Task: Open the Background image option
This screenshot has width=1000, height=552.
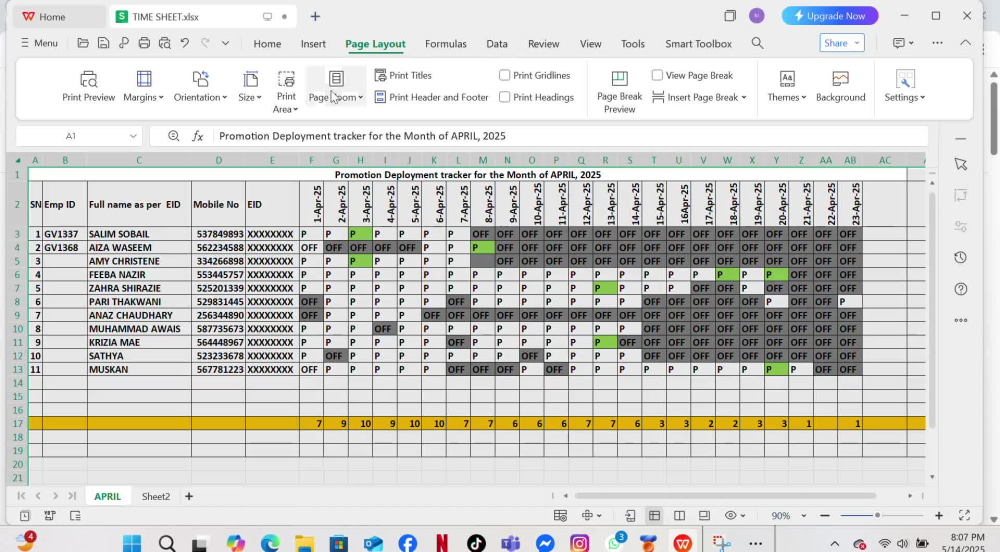Action: point(840,86)
